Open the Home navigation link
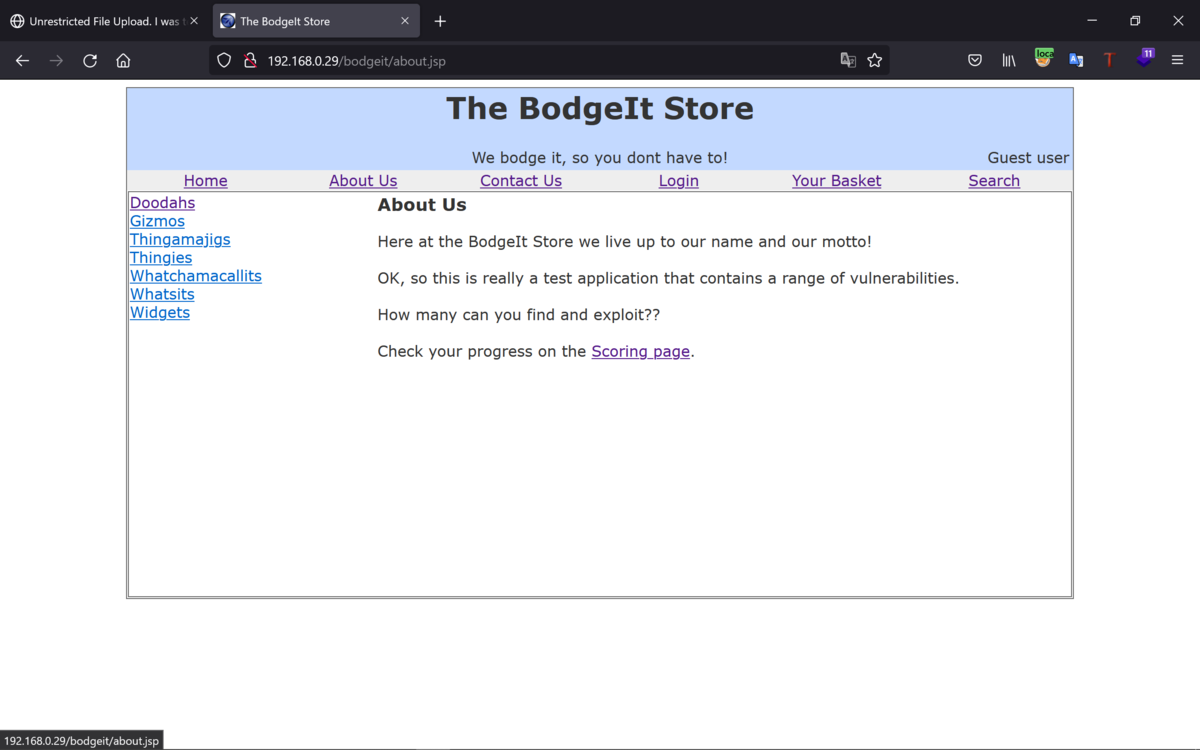 (206, 181)
